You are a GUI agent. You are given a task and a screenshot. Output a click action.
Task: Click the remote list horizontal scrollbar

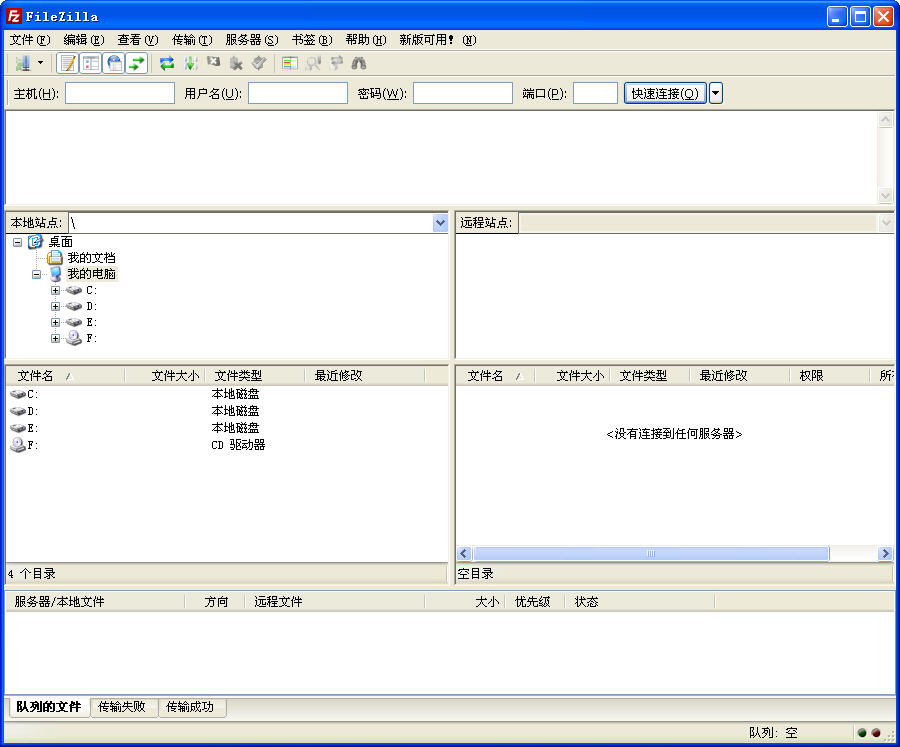[x=650, y=553]
